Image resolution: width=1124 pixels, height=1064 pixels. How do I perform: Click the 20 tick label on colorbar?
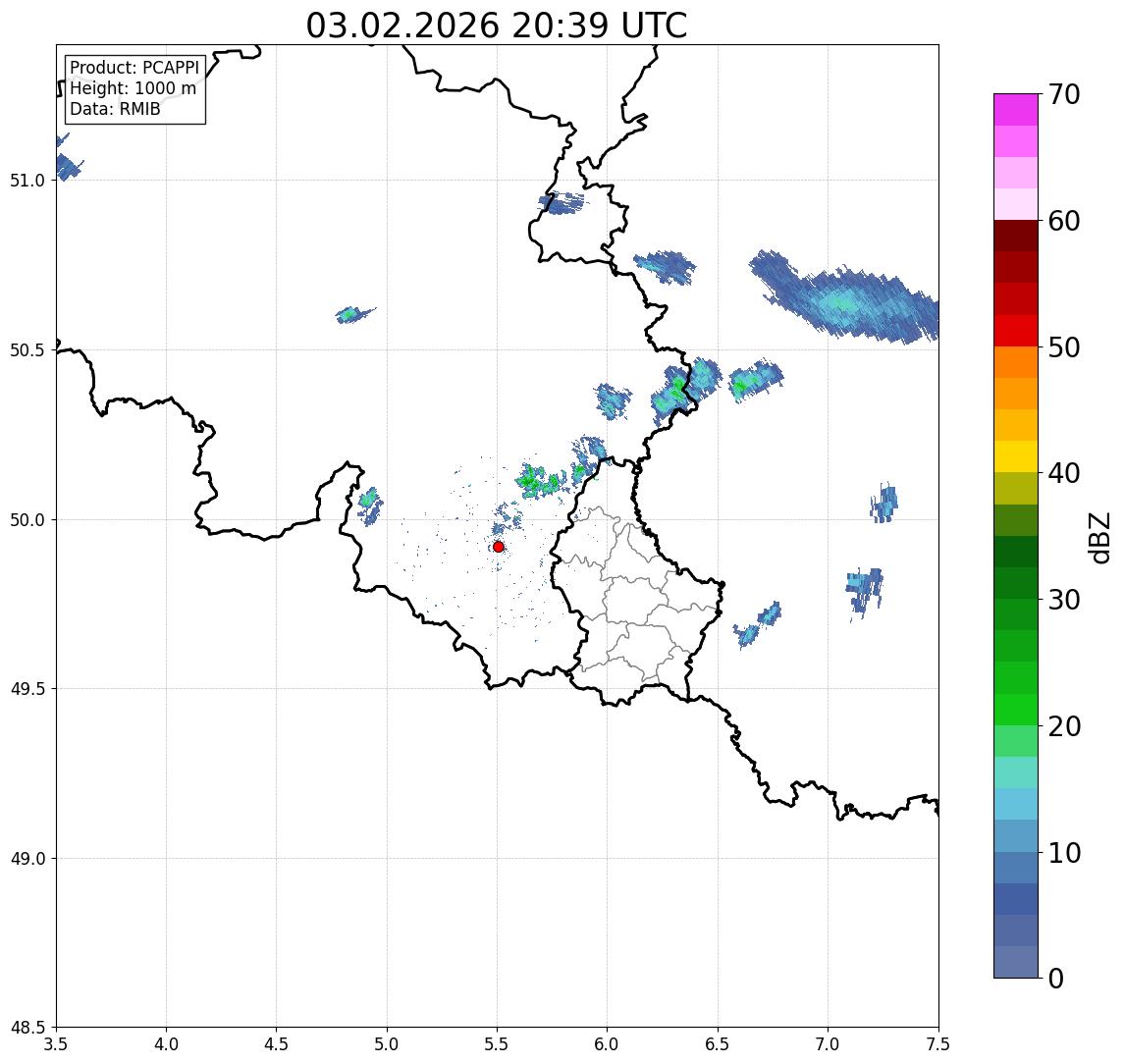pos(1064,725)
